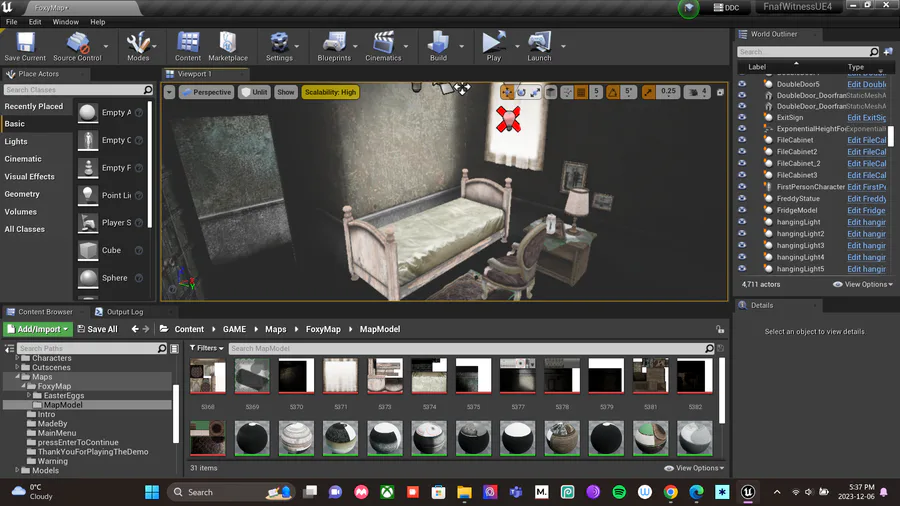Maximize or restore the viewport icon
This screenshot has height=506, width=900.
[720, 92]
